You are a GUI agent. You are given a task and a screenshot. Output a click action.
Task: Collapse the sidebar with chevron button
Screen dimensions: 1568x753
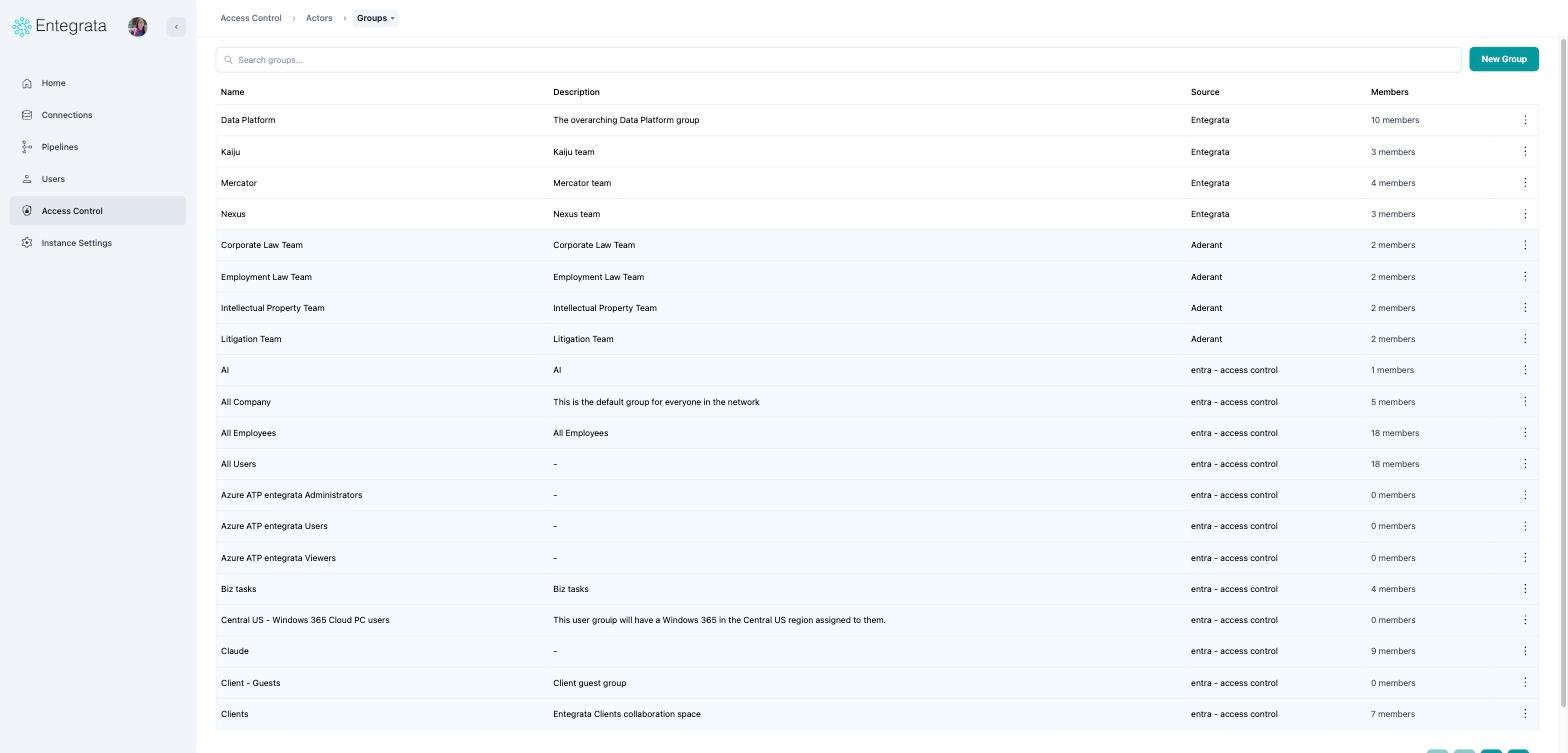[176, 27]
